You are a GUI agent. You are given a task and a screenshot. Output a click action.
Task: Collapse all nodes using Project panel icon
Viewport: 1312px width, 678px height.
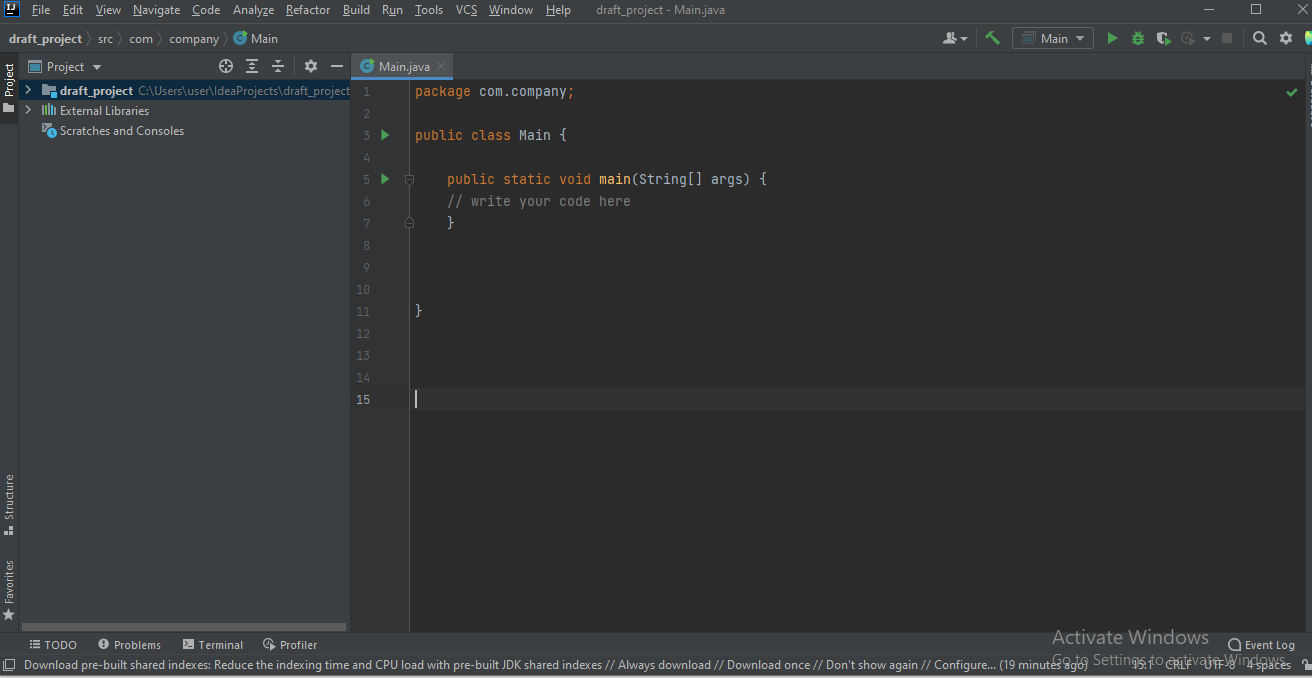pos(277,66)
